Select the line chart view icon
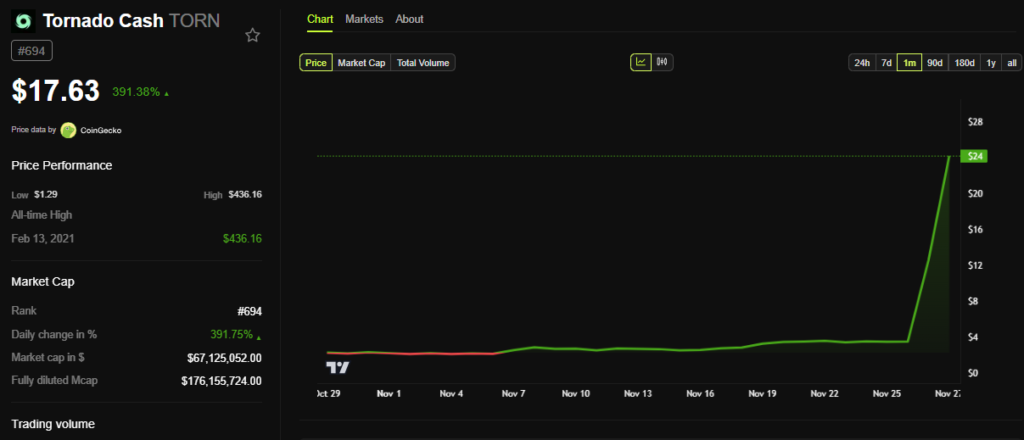This screenshot has height=440, width=1024. tap(640, 62)
